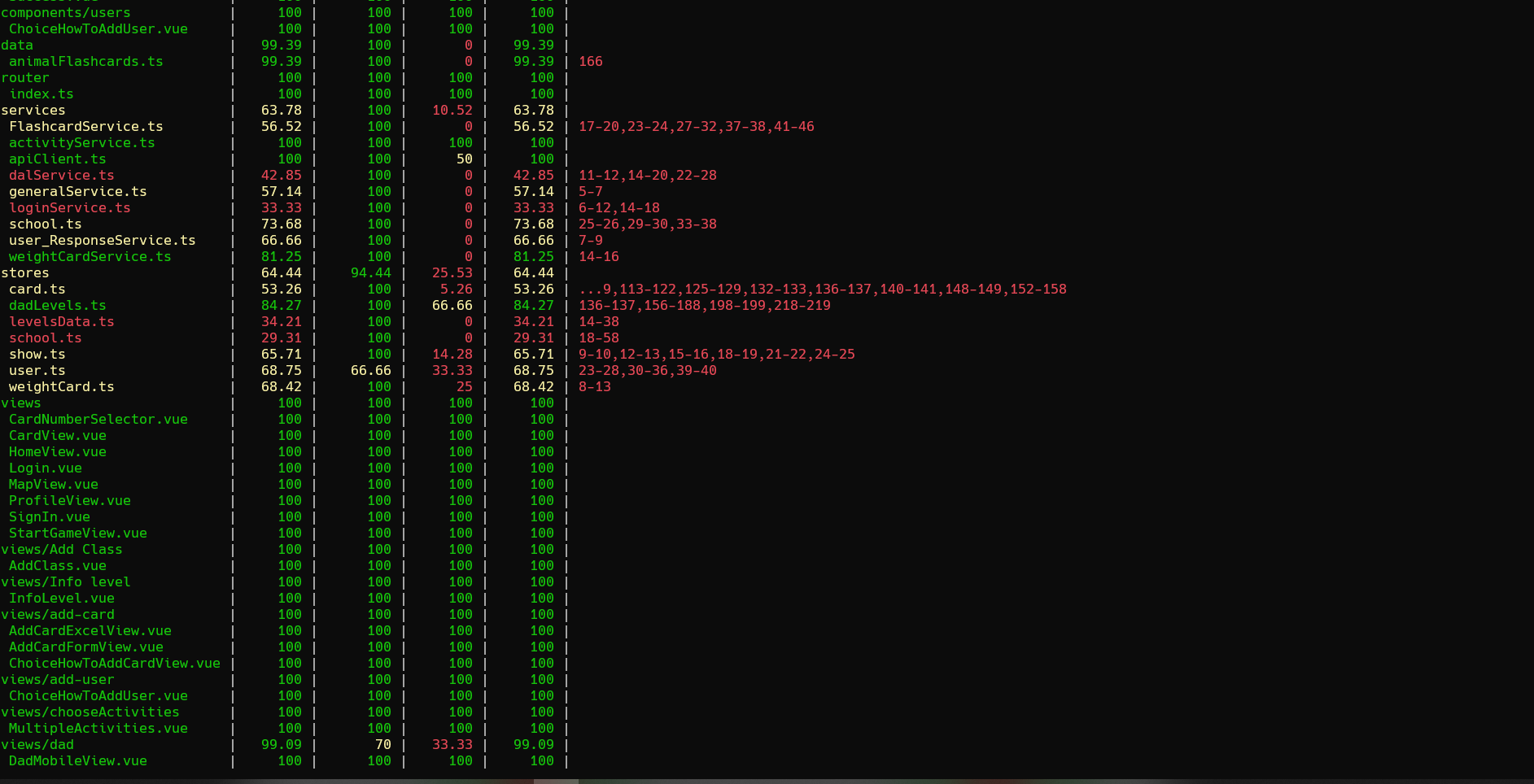Click the card.ts store file name
This screenshot has width=1534, height=784.
[37, 290]
